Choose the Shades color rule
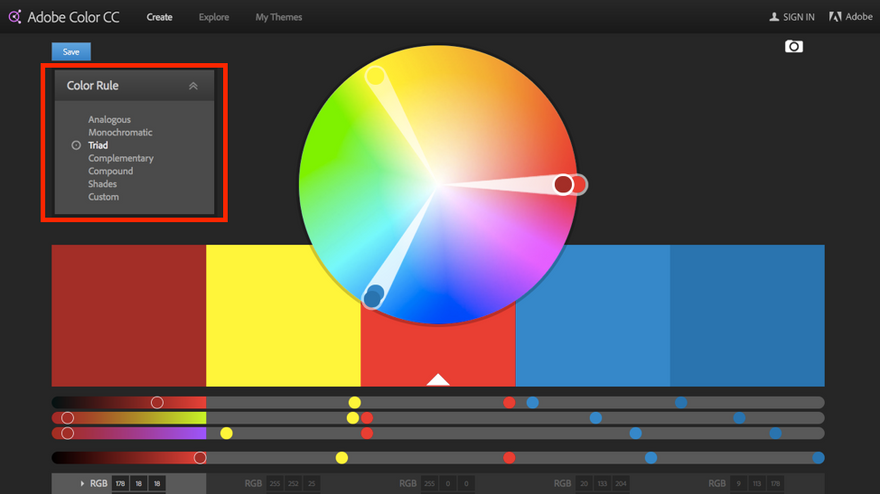This screenshot has height=494, width=880. 102,184
